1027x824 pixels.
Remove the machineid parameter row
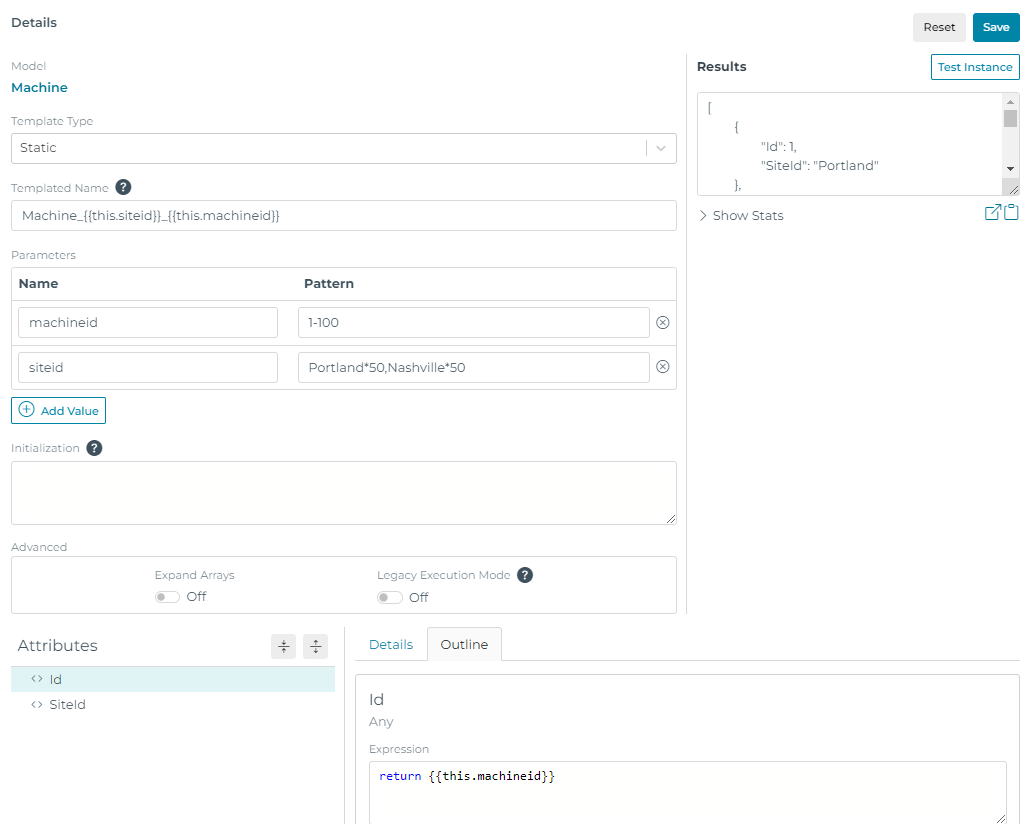click(x=663, y=322)
